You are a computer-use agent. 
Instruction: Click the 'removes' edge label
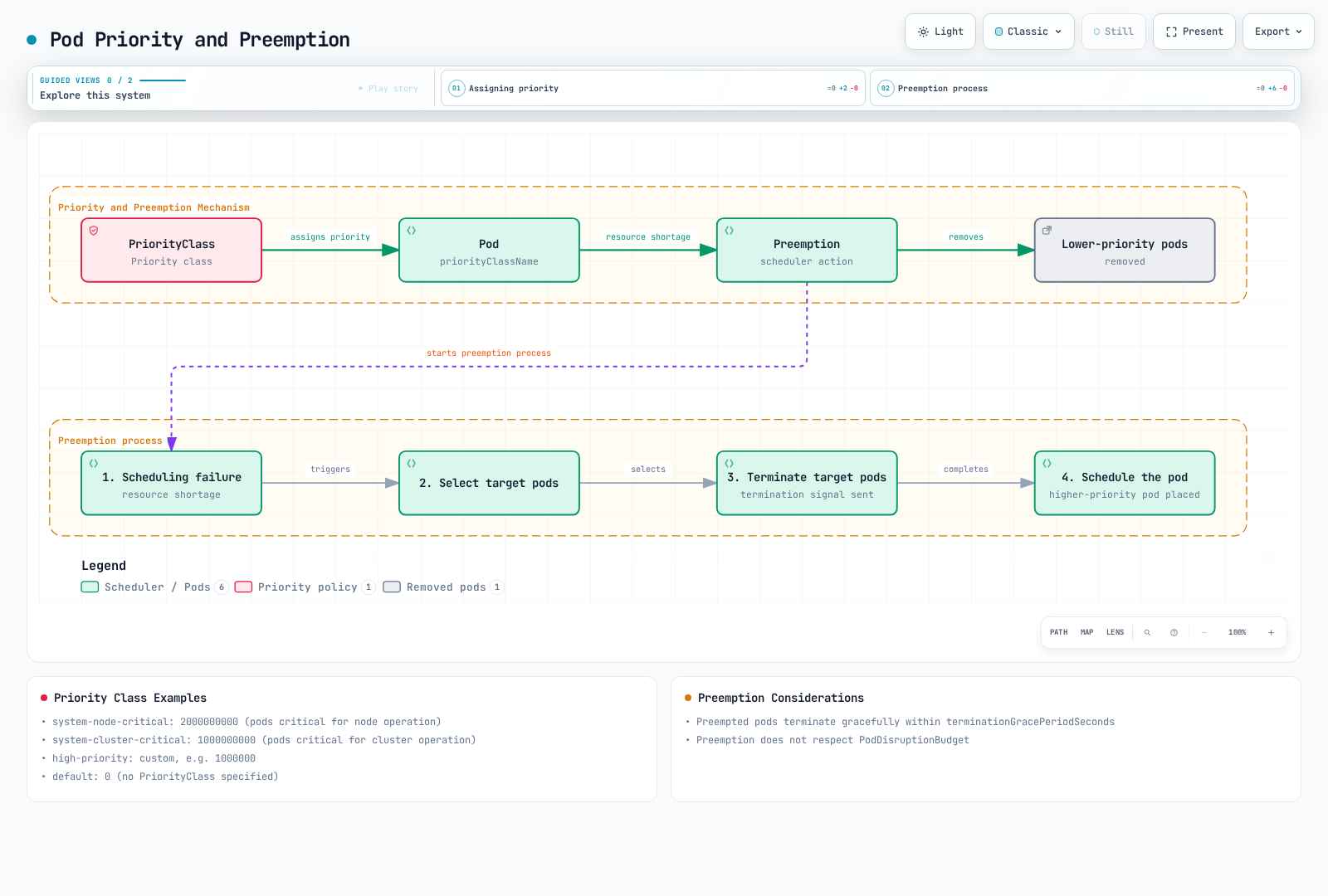[x=966, y=237]
